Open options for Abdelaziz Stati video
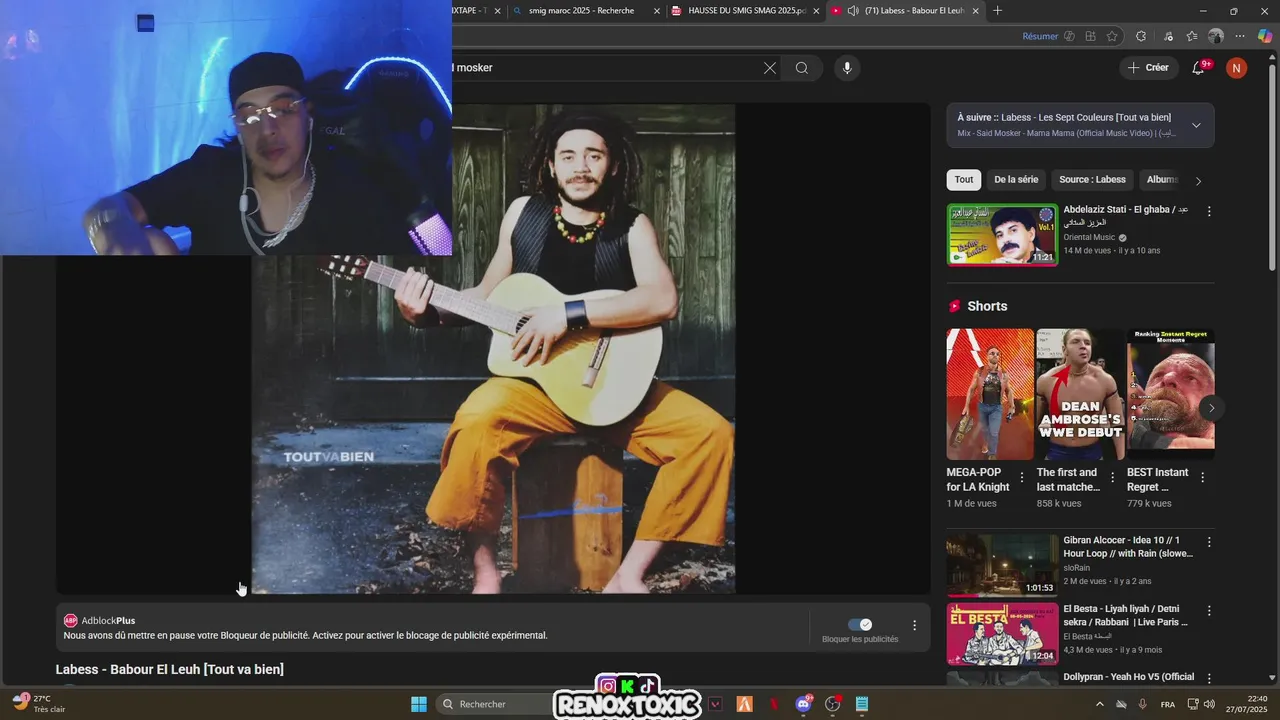The image size is (1280, 720). 1209,212
